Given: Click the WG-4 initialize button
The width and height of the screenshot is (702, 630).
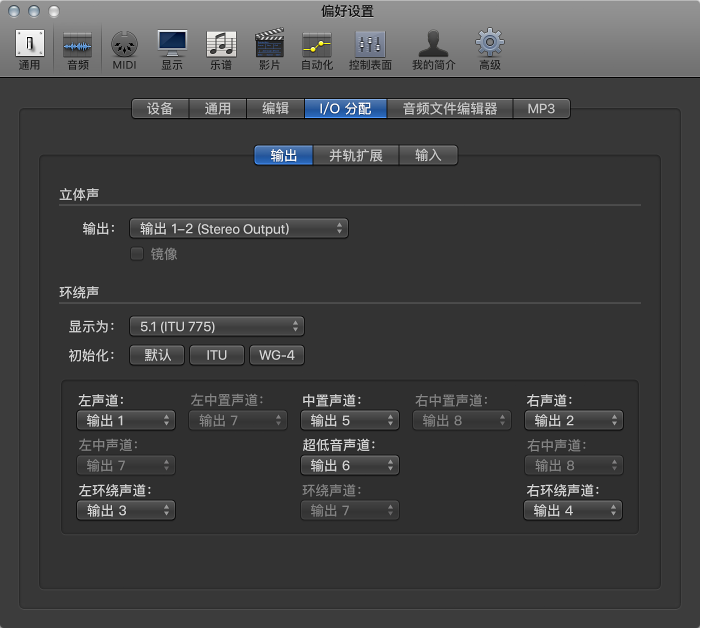Looking at the screenshot, I should coord(277,355).
